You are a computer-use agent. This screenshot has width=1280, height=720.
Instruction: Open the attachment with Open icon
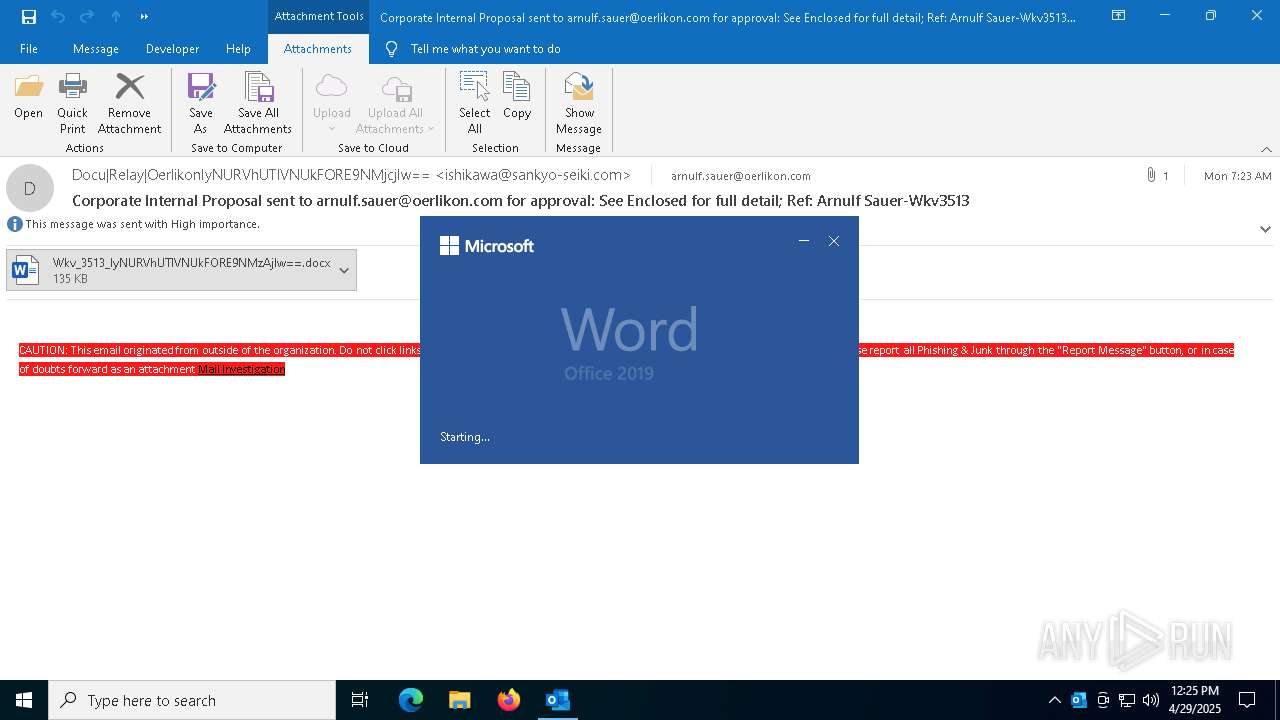tap(28, 97)
